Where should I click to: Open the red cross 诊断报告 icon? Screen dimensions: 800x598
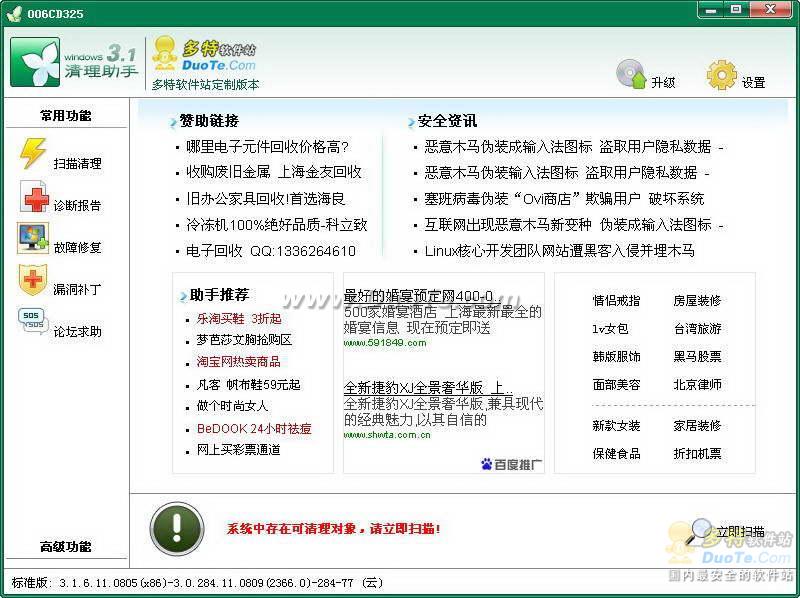click(x=34, y=196)
